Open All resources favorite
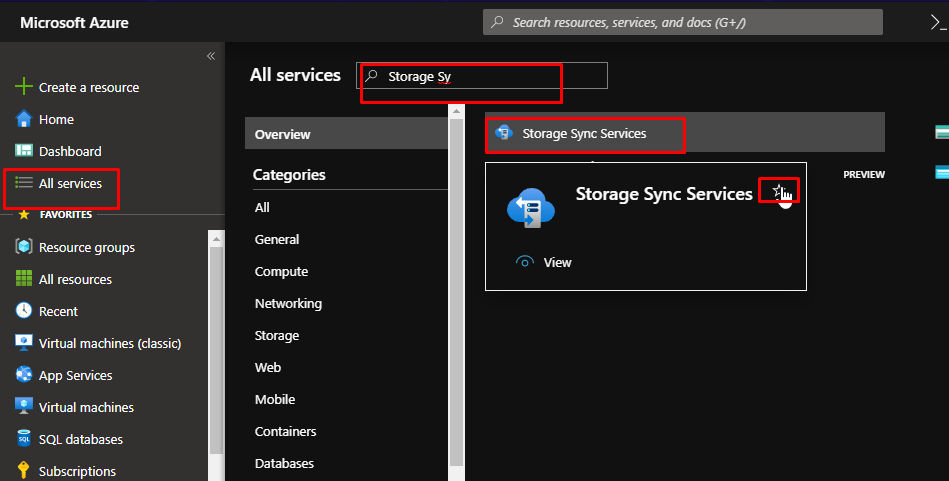Viewport: 949px width, 481px height. tap(75, 280)
